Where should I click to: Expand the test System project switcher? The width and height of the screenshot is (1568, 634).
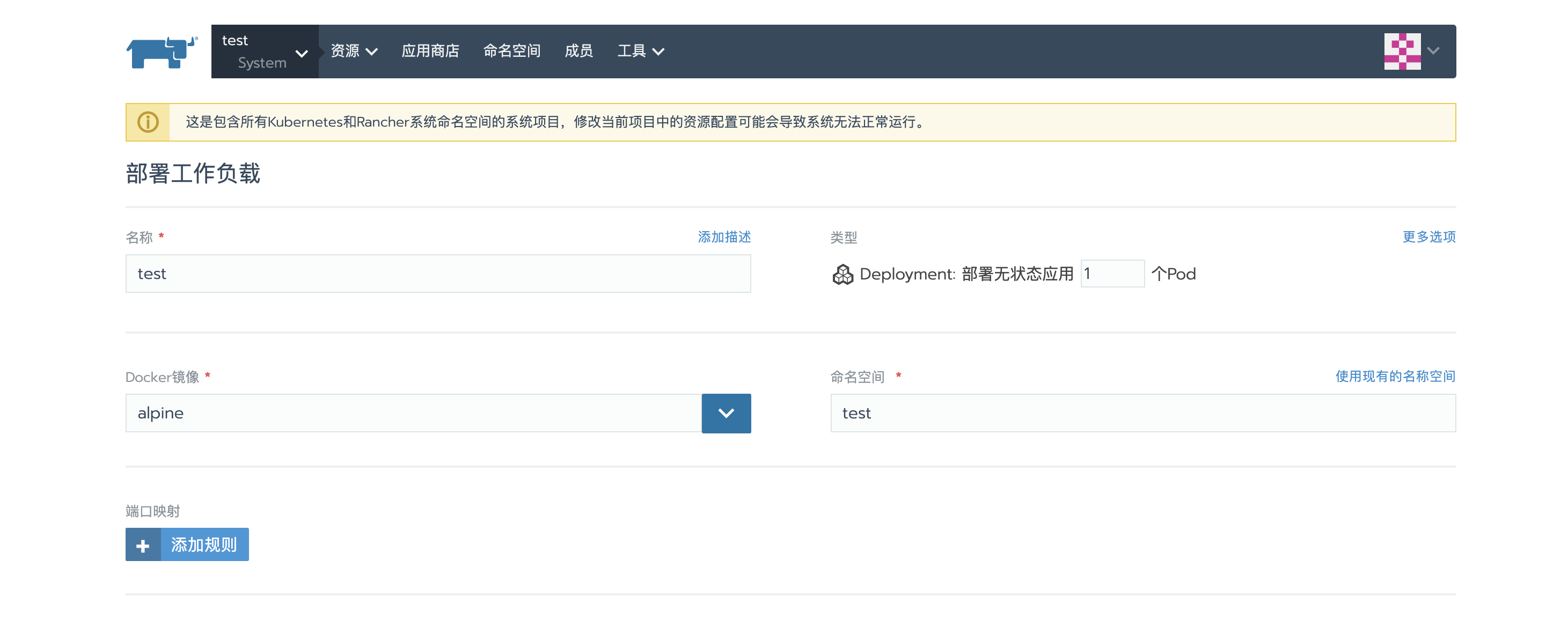pos(265,51)
